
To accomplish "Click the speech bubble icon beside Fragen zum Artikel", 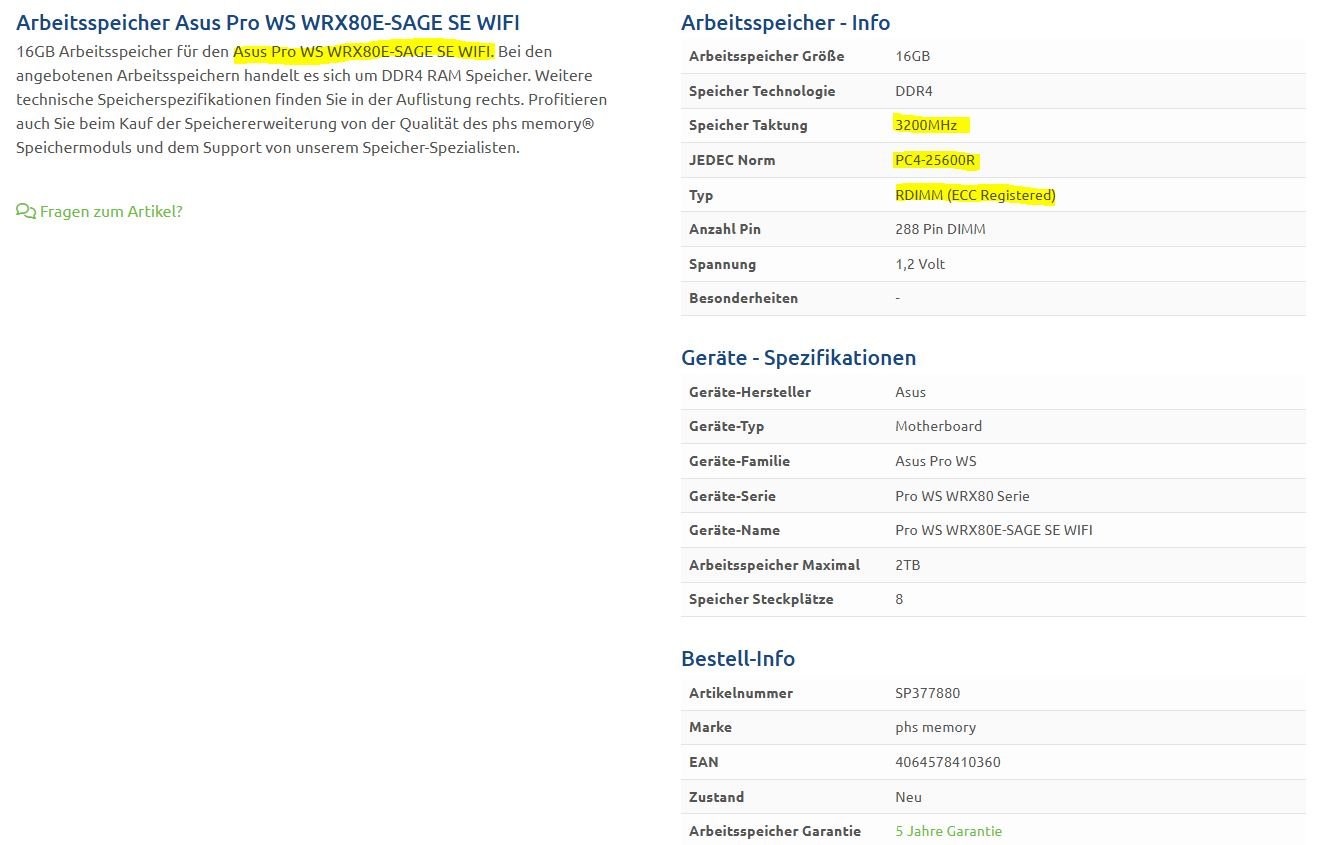I will click(x=26, y=212).
